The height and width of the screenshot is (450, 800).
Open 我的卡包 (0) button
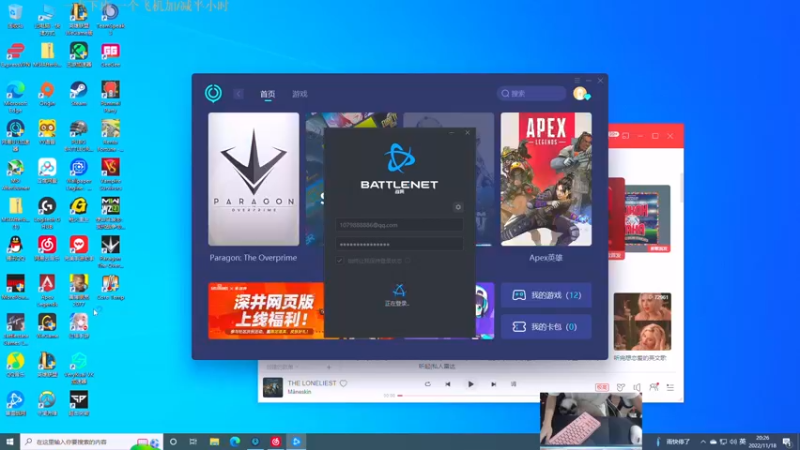[x=546, y=327]
